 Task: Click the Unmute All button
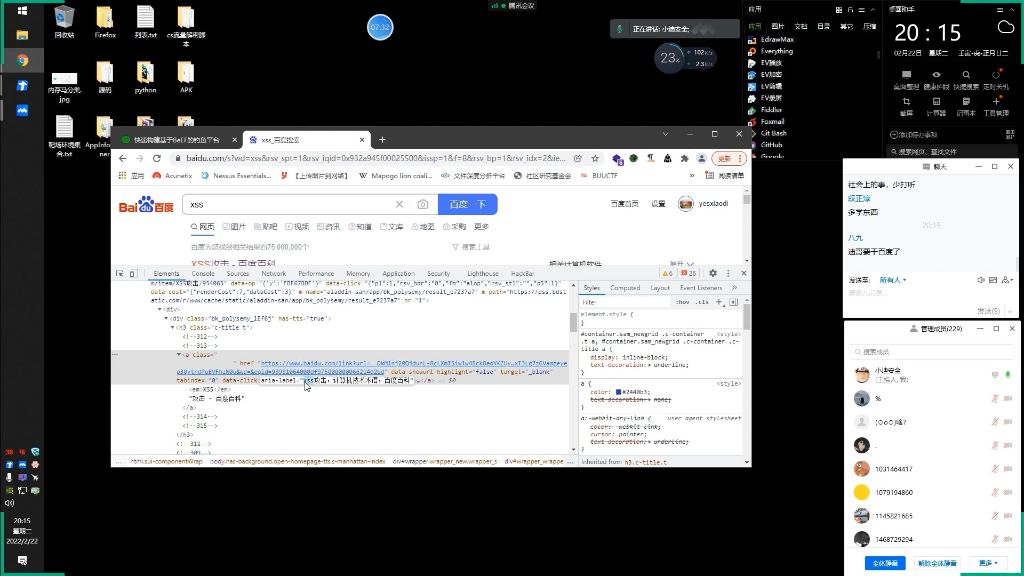coord(937,563)
